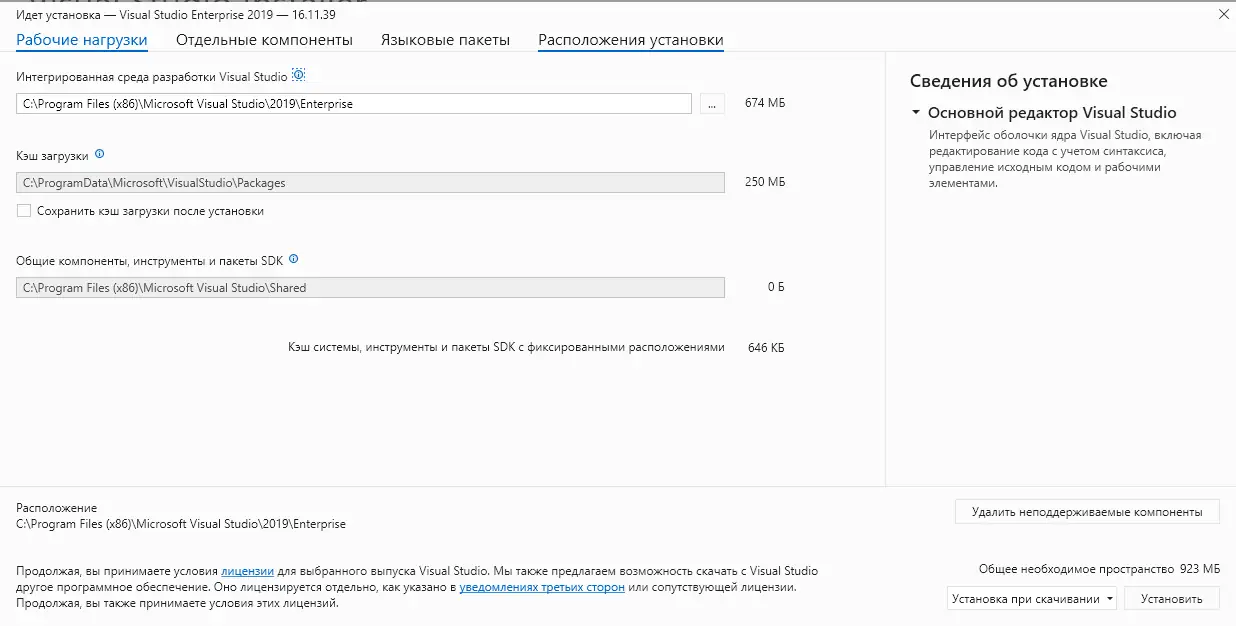Click the download cache path field
The height and width of the screenshot is (626, 1236).
pyautogui.click(x=370, y=182)
